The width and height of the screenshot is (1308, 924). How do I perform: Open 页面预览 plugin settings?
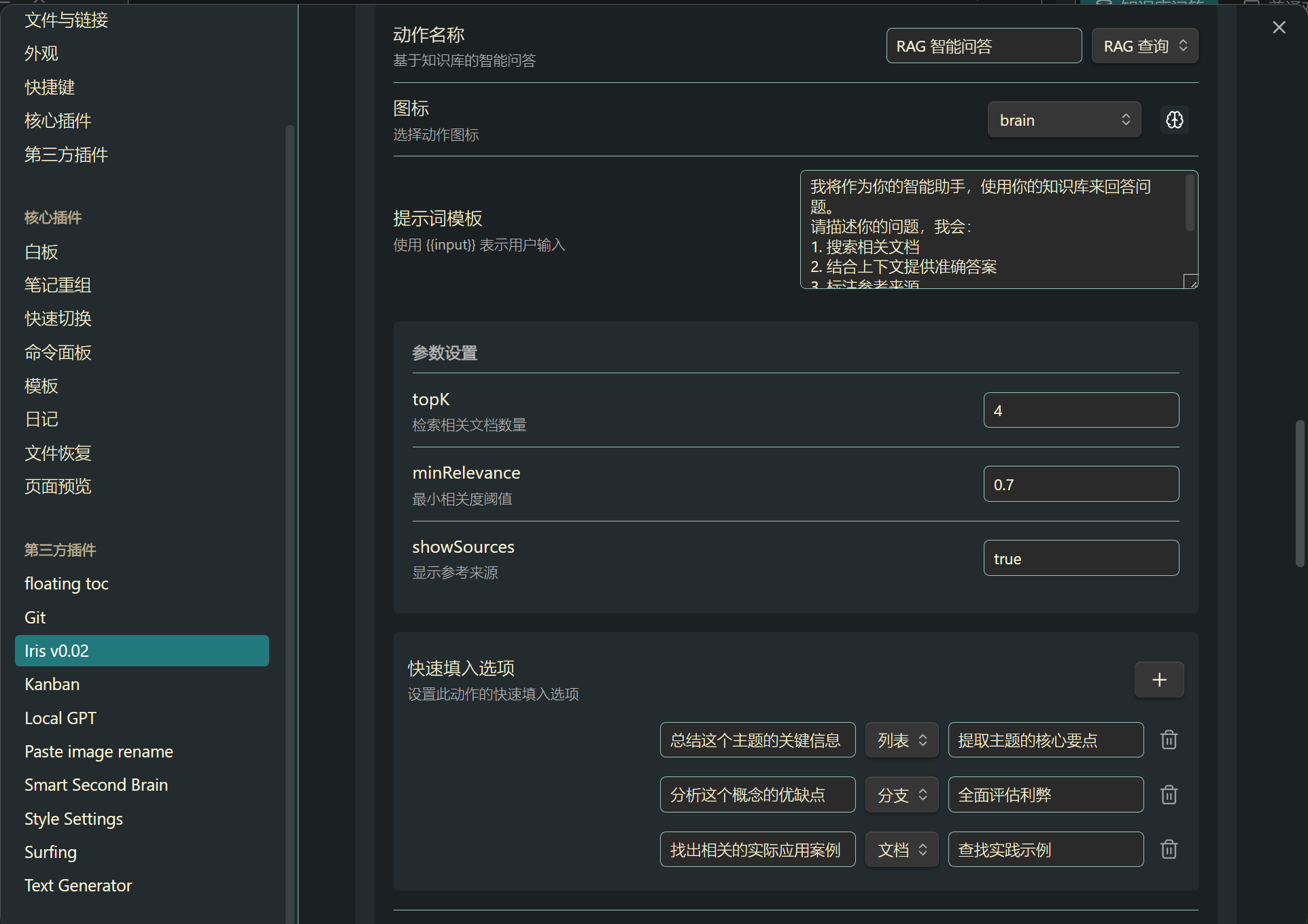[141, 486]
